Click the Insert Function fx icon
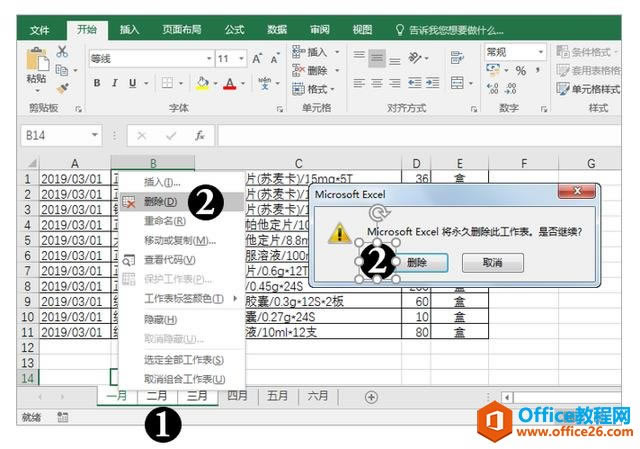Image resolution: width=640 pixels, height=449 pixels. pyautogui.click(x=200, y=136)
